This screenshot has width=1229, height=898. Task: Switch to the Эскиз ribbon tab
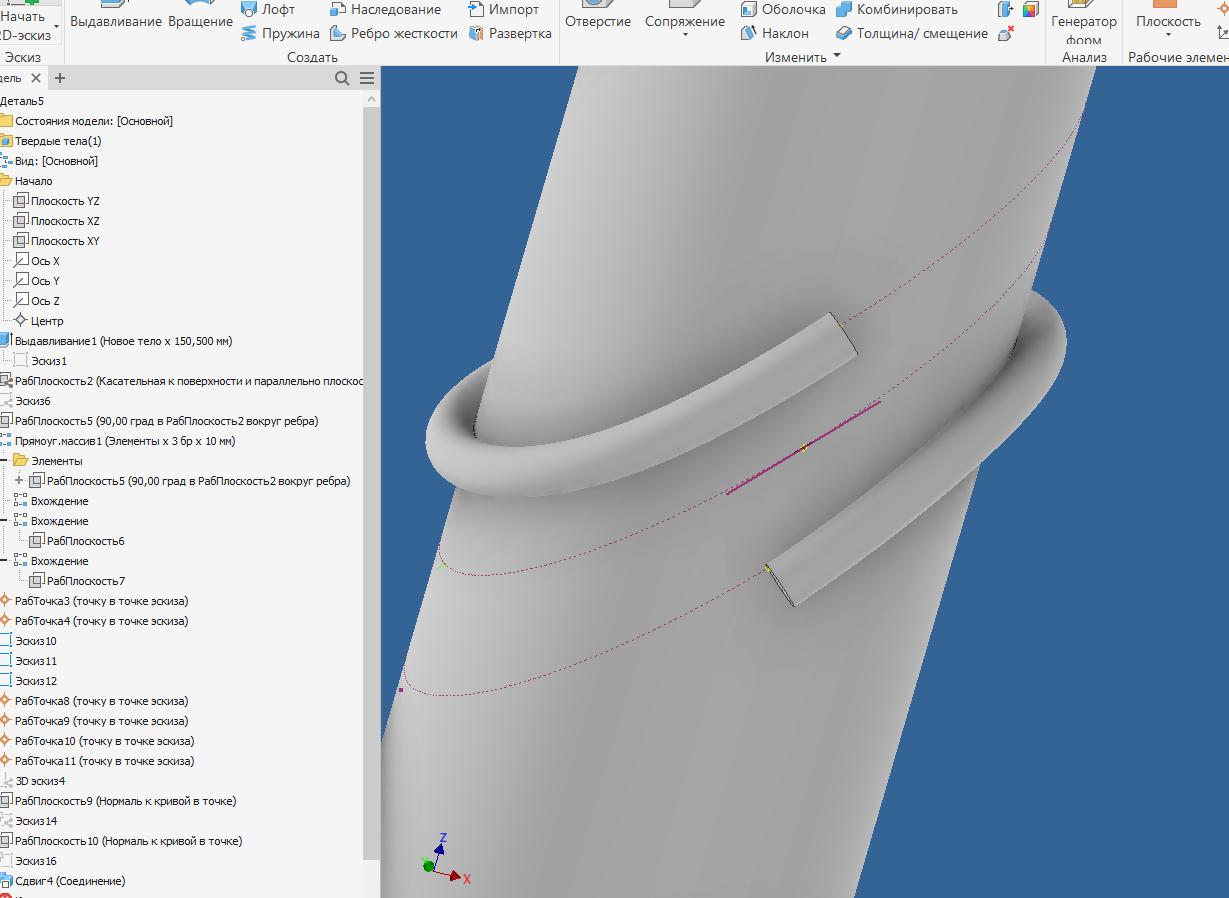22,56
